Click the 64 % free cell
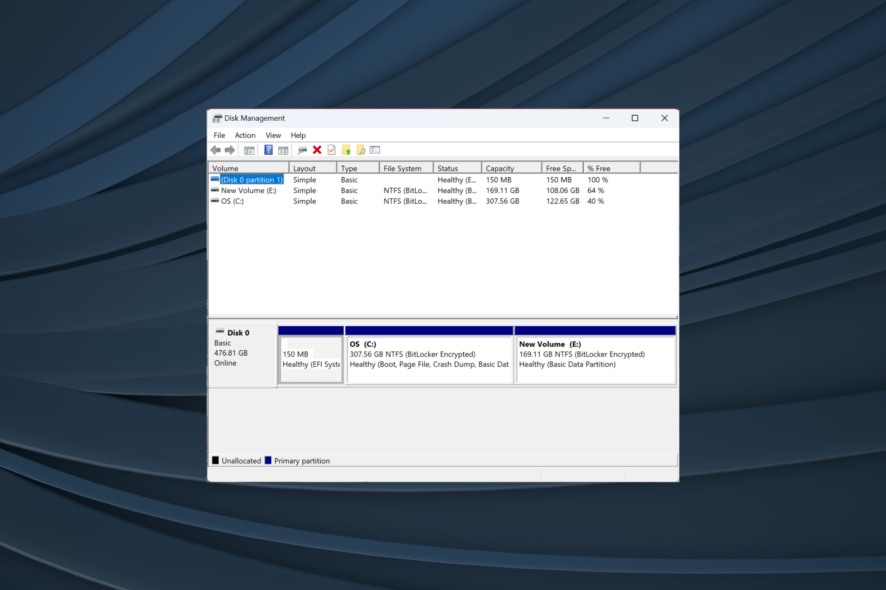The image size is (886, 590). 596,190
